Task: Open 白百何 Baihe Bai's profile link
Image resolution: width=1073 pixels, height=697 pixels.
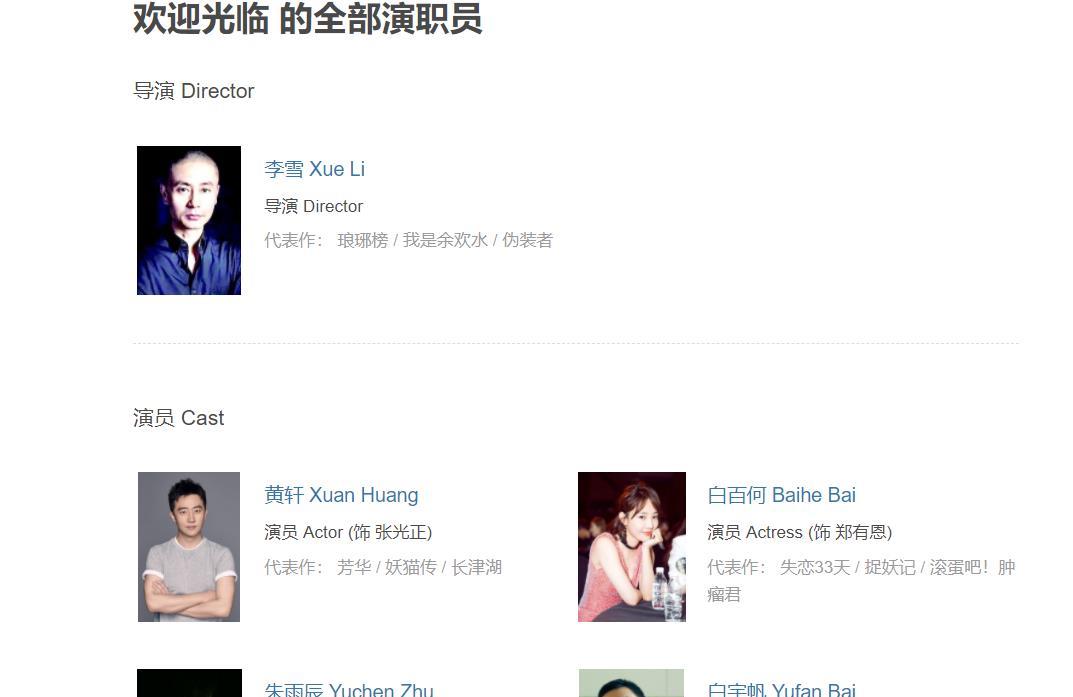Action: (781, 495)
